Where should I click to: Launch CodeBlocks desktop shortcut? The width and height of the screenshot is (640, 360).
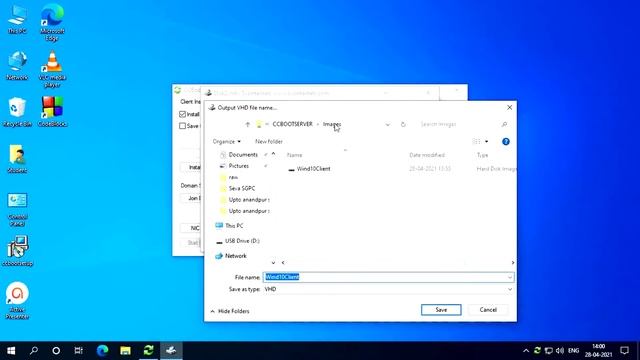[52, 112]
